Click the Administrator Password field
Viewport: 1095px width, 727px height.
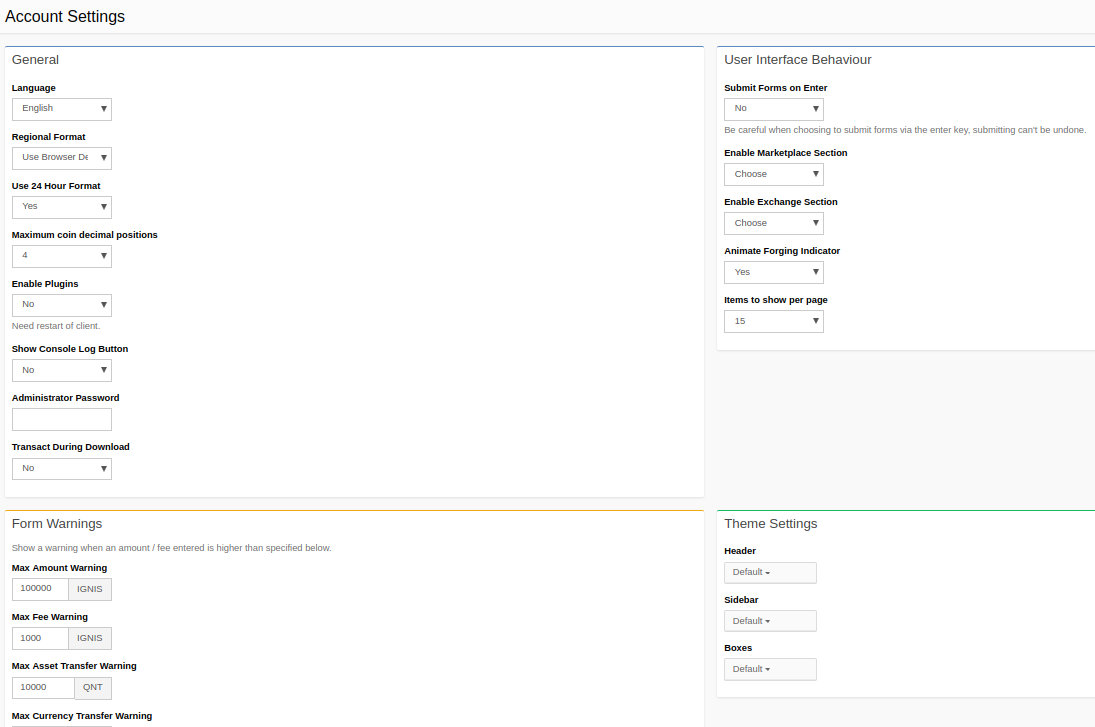click(62, 419)
